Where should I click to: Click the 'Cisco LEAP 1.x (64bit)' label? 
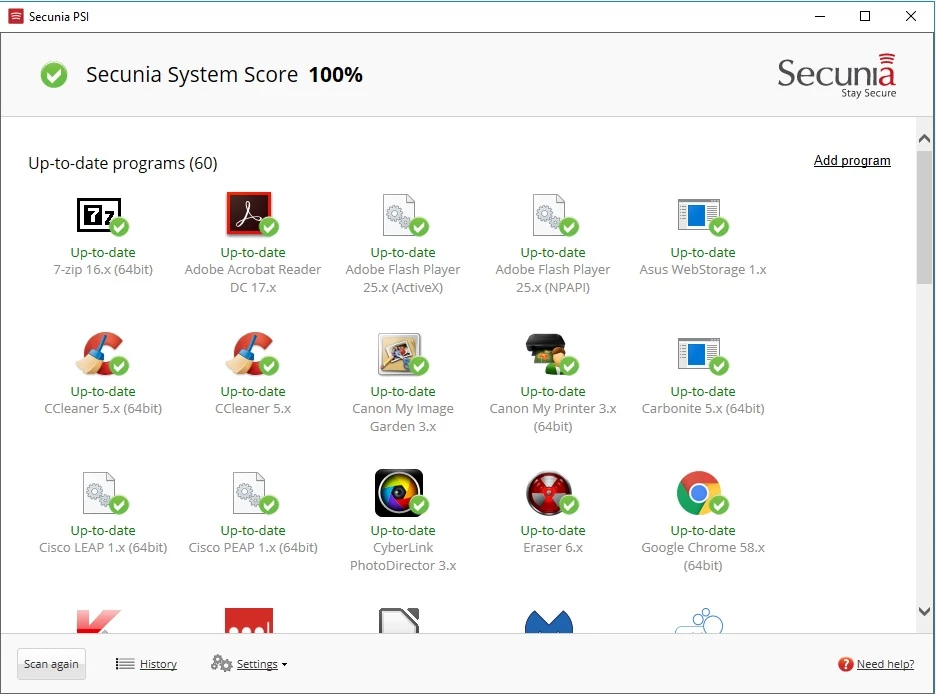tap(103, 548)
